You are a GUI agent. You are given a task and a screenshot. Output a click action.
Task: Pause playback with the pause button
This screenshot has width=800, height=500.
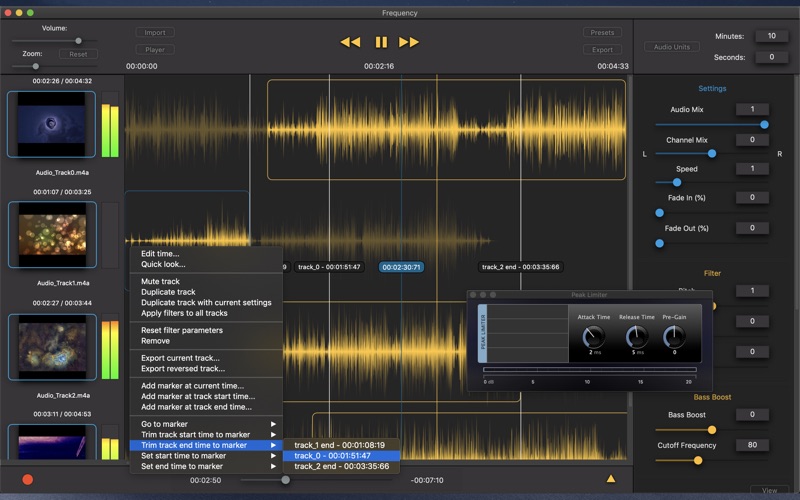tap(381, 42)
